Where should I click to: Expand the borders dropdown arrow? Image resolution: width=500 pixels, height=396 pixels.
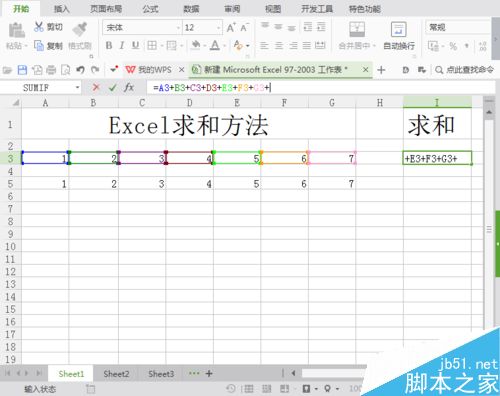pyautogui.click(x=162, y=45)
